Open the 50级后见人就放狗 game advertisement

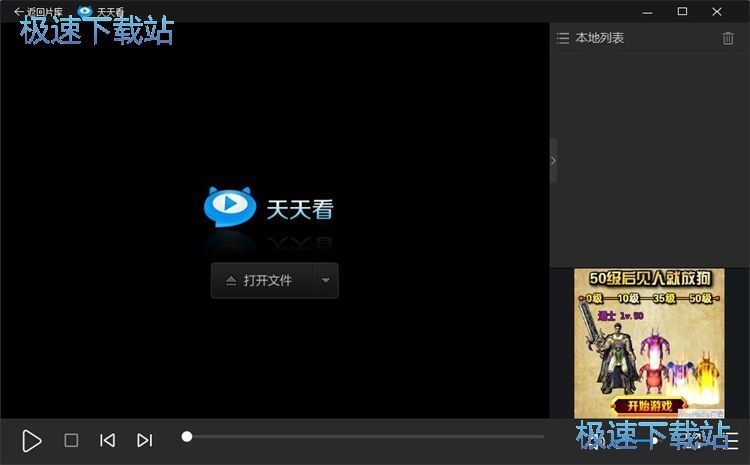649,343
